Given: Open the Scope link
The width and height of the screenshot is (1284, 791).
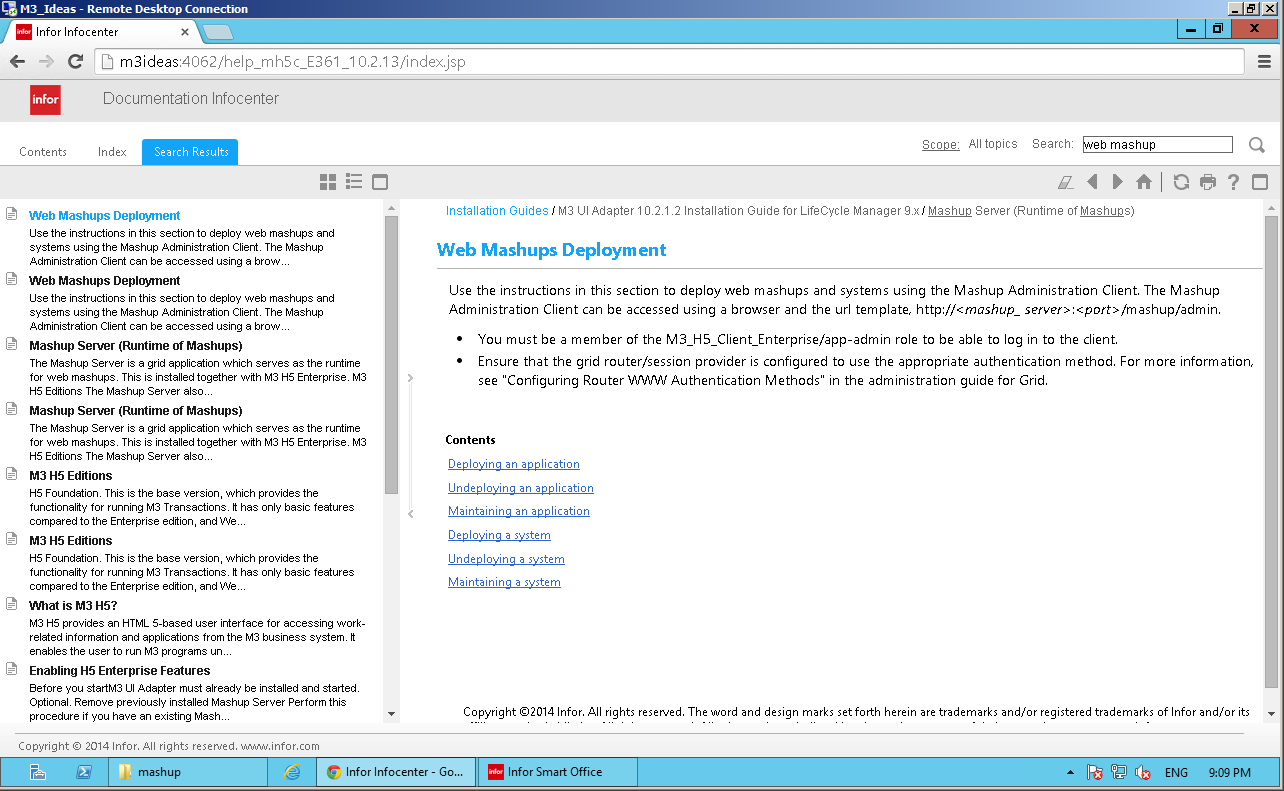Looking at the screenshot, I should coord(940,145).
